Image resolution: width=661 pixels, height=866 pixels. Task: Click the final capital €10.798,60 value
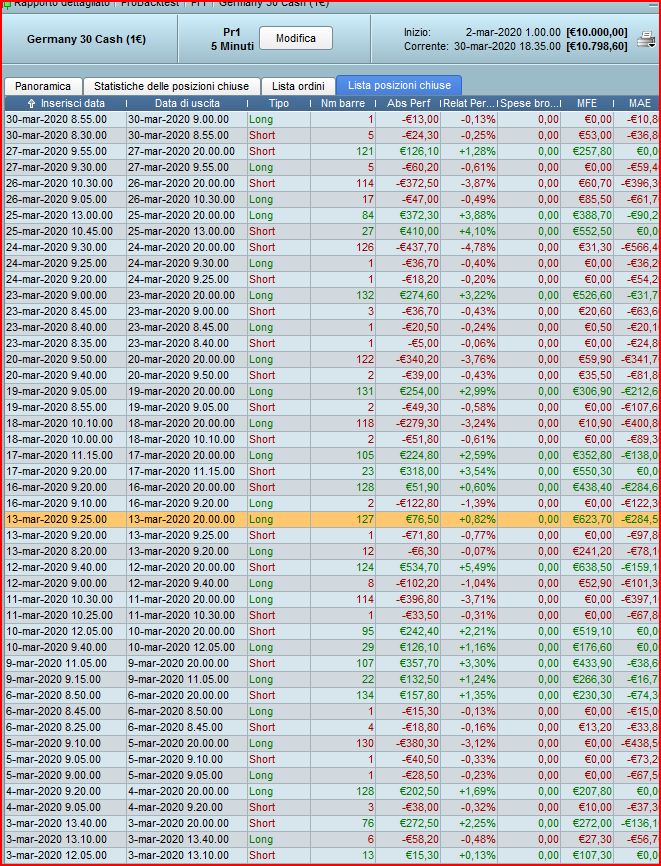(597, 46)
